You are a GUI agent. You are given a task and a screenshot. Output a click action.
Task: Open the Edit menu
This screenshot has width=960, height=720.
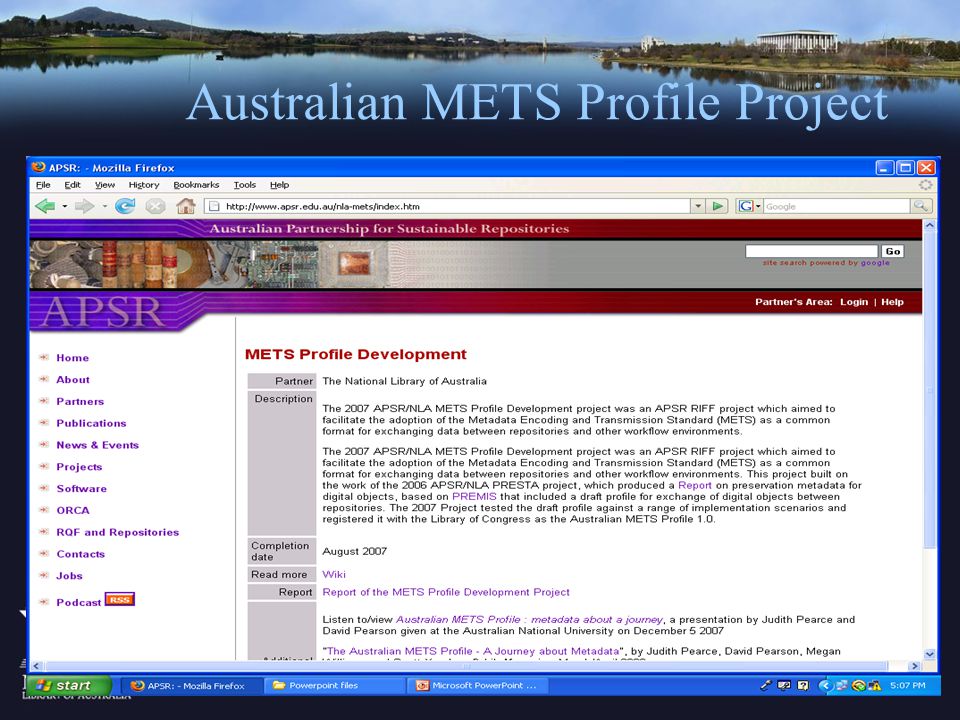pyautogui.click(x=72, y=185)
